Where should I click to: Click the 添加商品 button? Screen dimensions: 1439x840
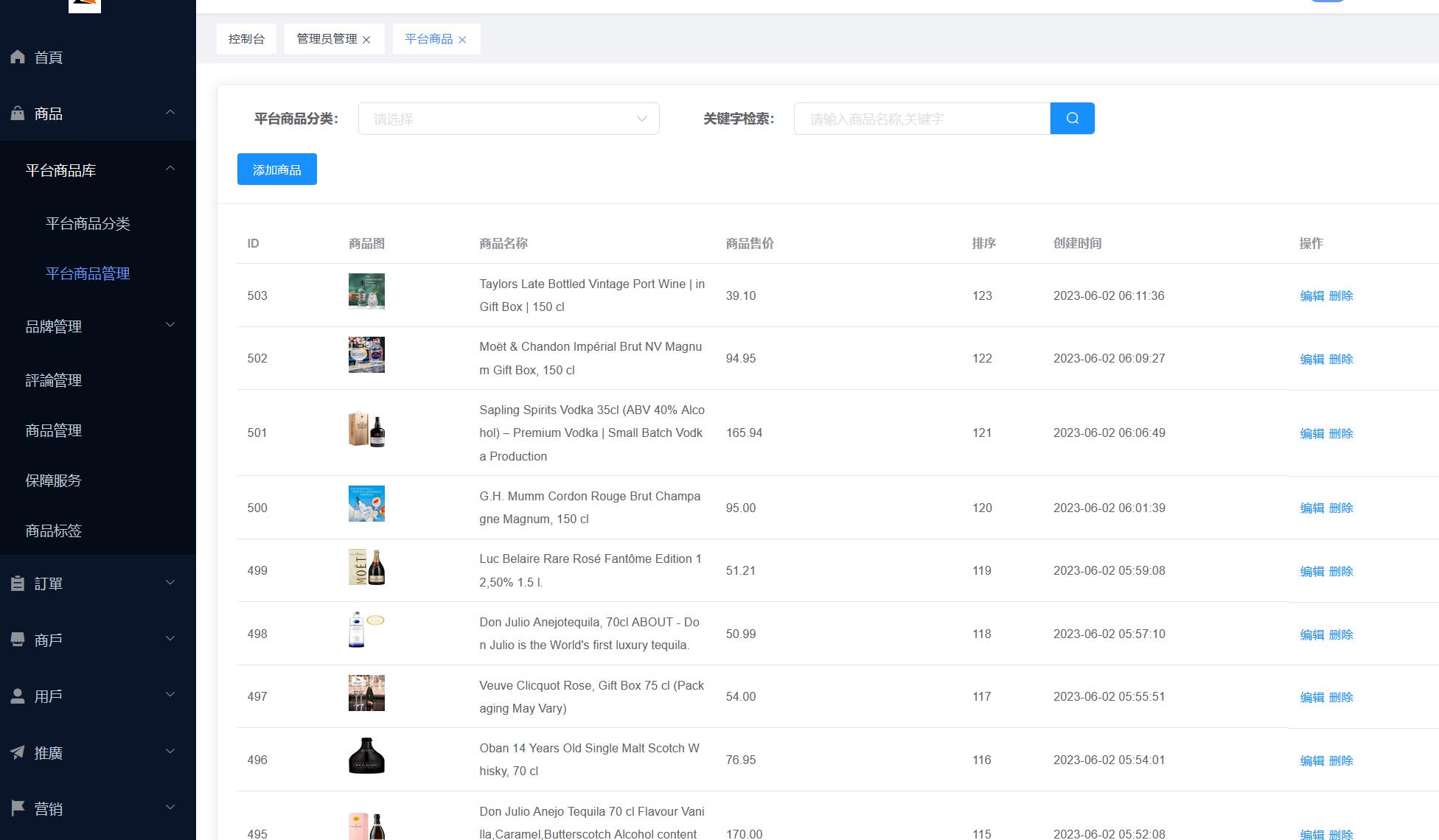point(277,169)
